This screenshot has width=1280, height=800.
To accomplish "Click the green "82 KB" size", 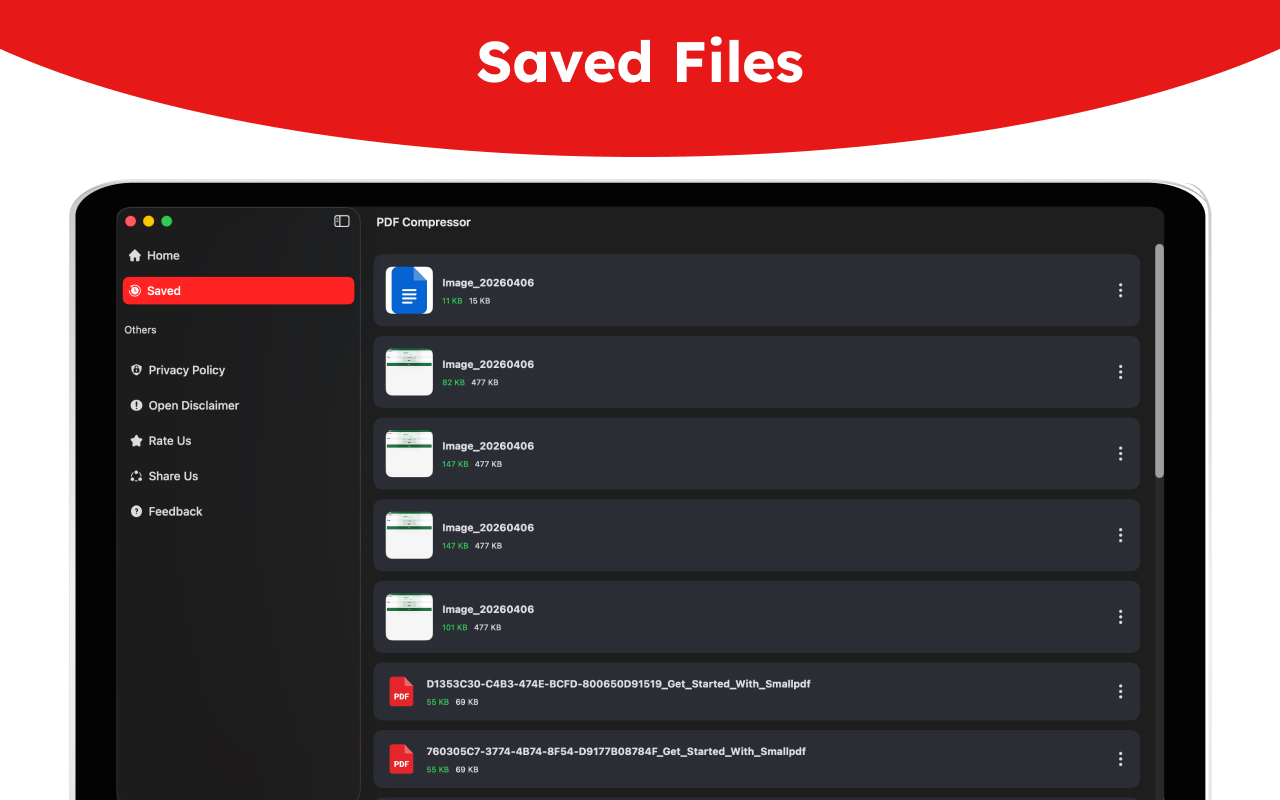I will (453, 383).
